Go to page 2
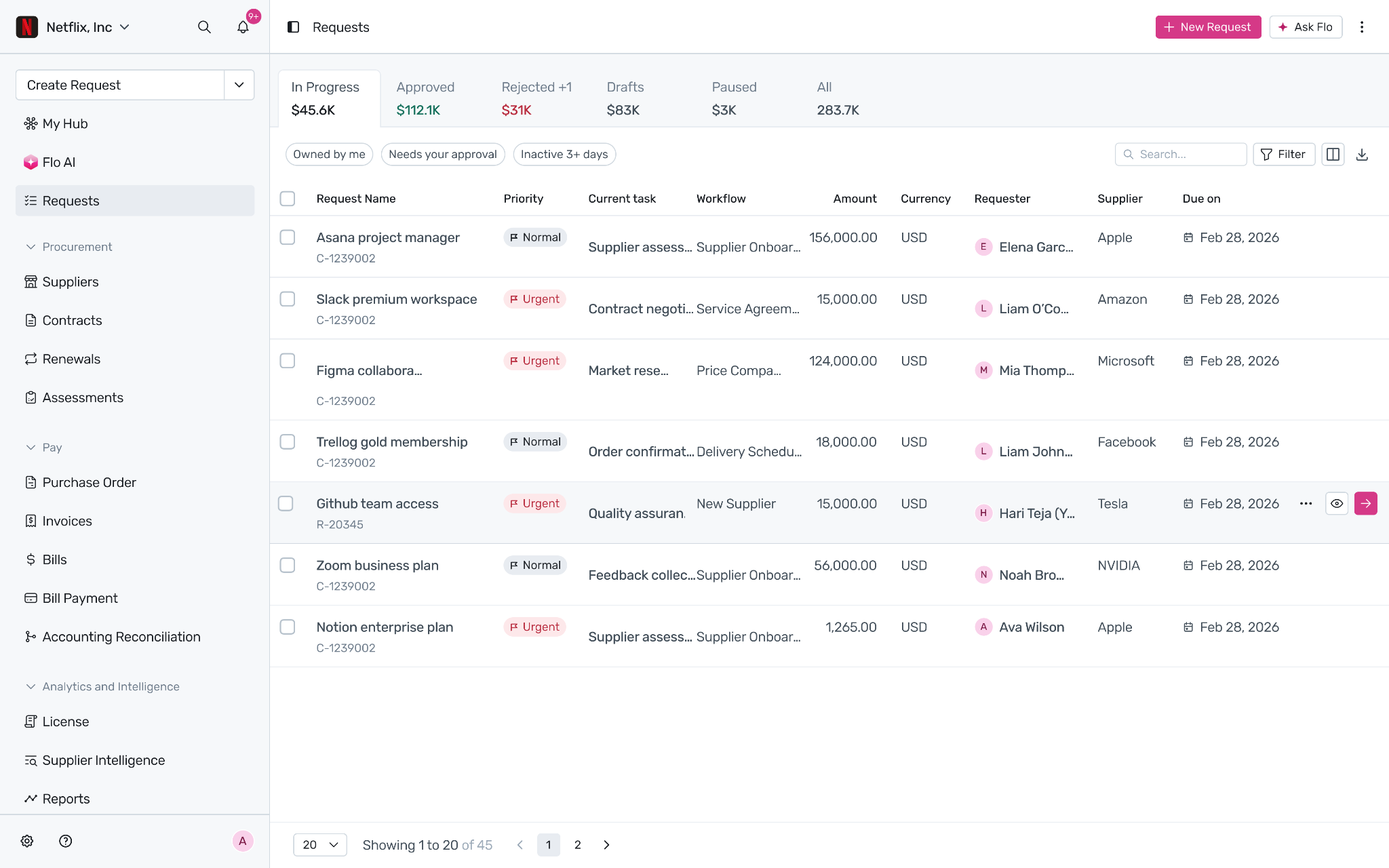 [x=578, y=845]
